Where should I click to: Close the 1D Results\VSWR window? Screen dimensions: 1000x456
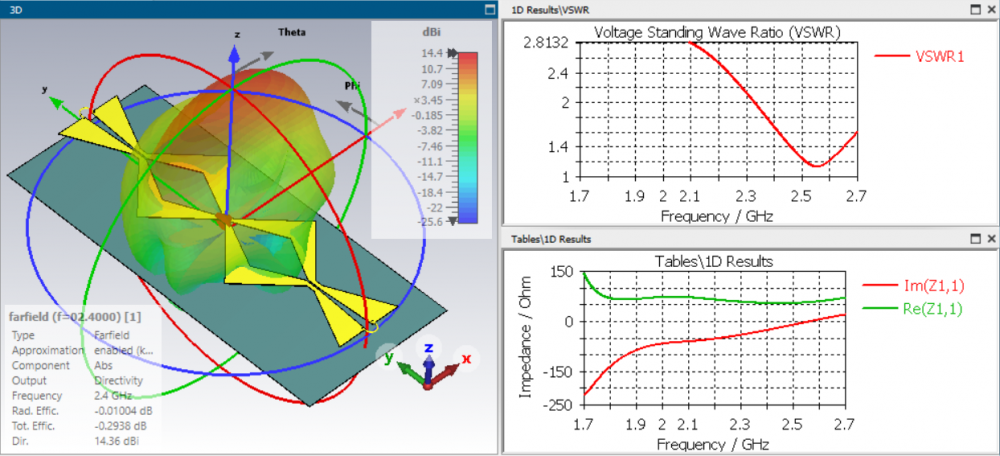coord(991,9)
